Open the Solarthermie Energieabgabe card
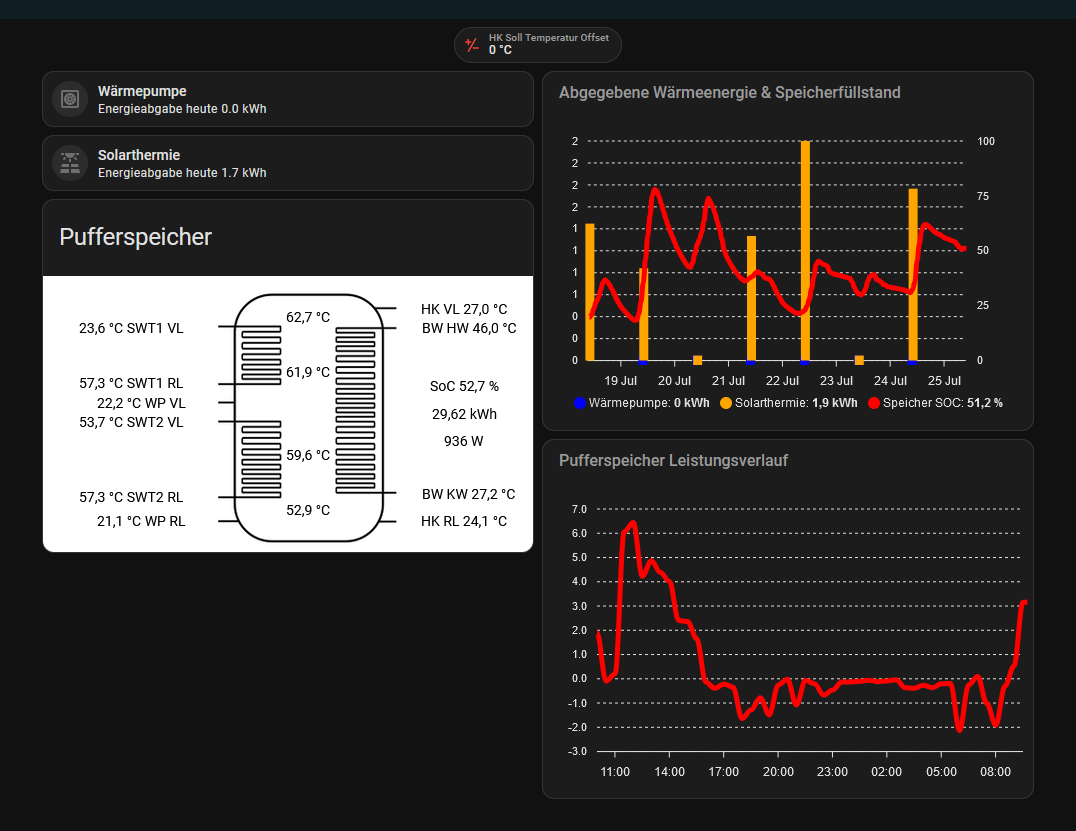 pos(288,163)
